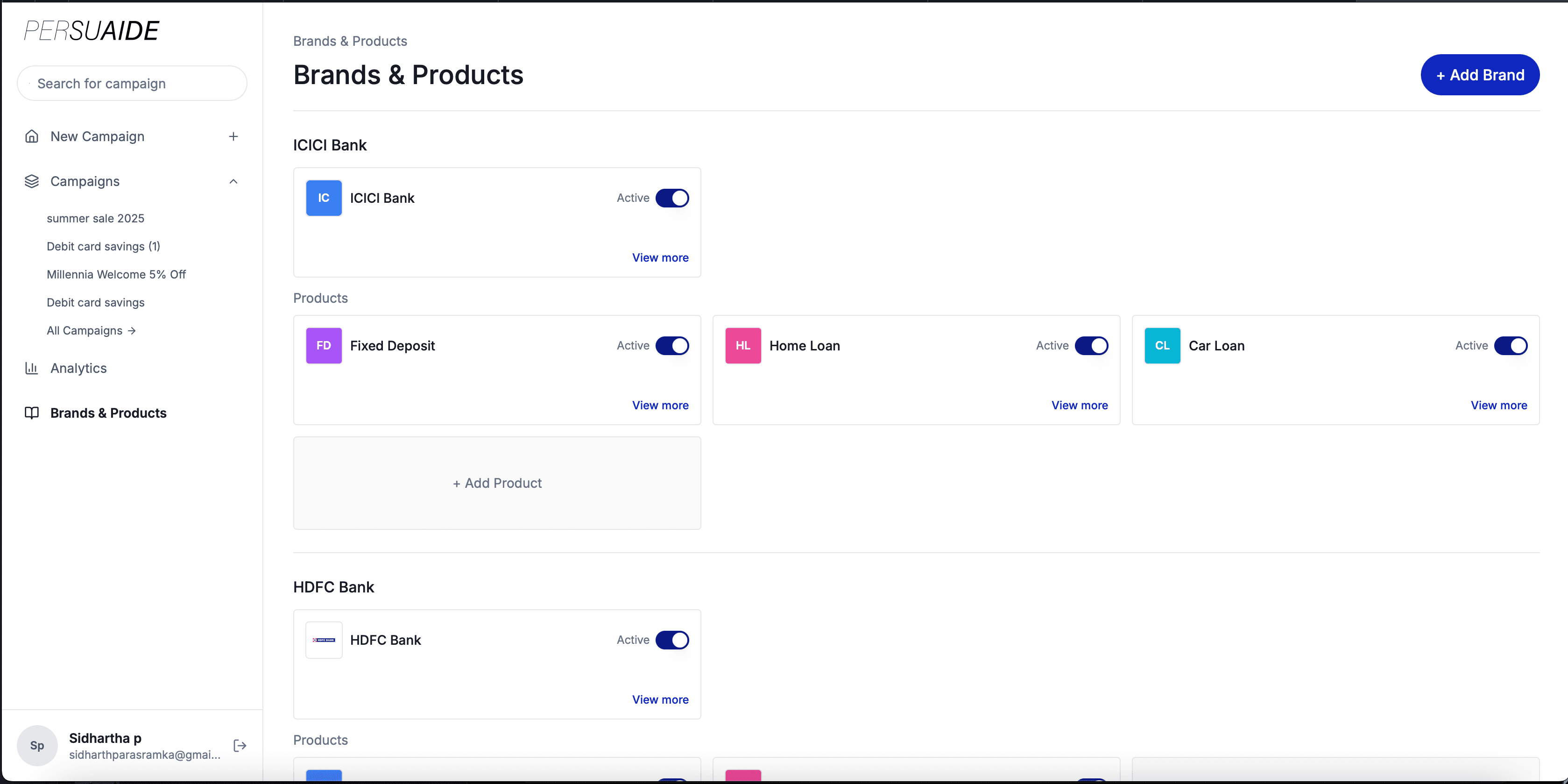Click the + Add Brand button
Viewport: 1568px width, 784px height.
(1480, 75)
